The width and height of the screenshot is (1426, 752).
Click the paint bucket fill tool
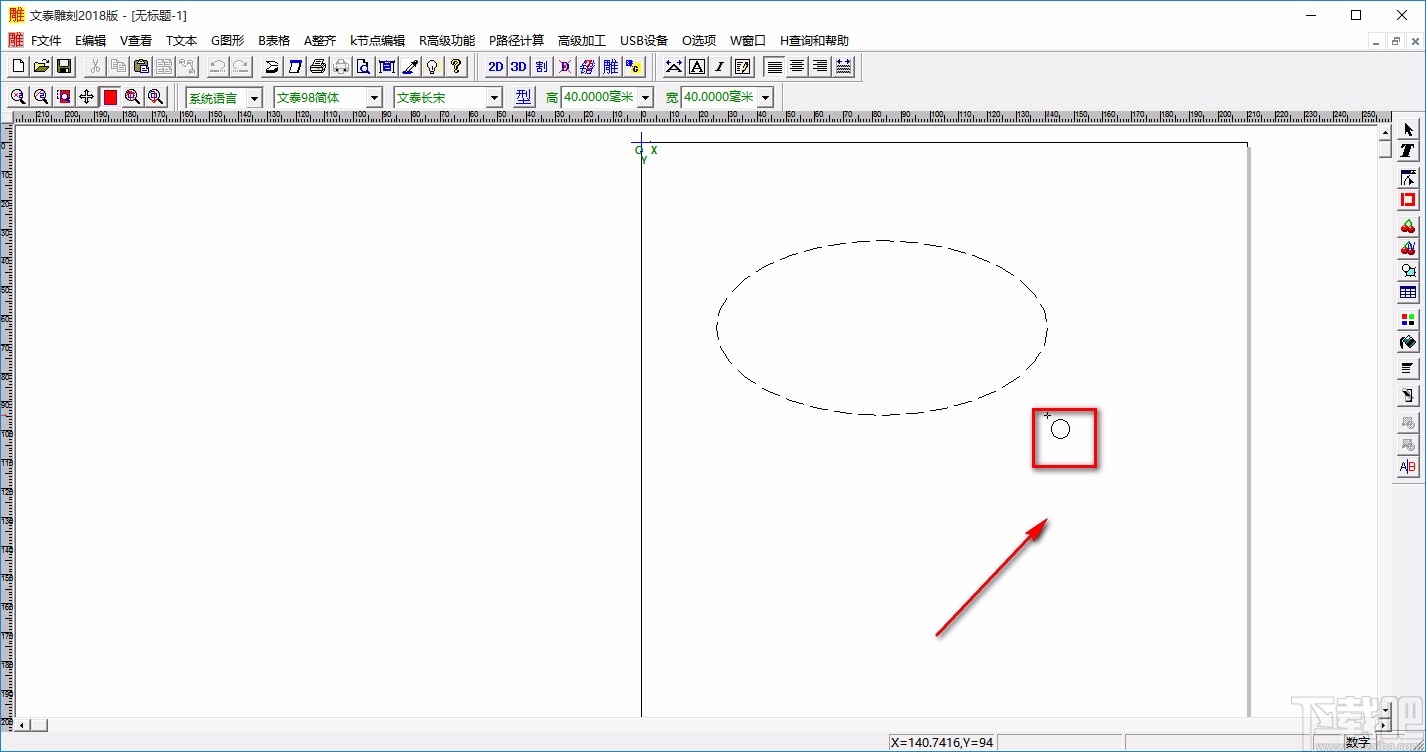click(1408, 342)
